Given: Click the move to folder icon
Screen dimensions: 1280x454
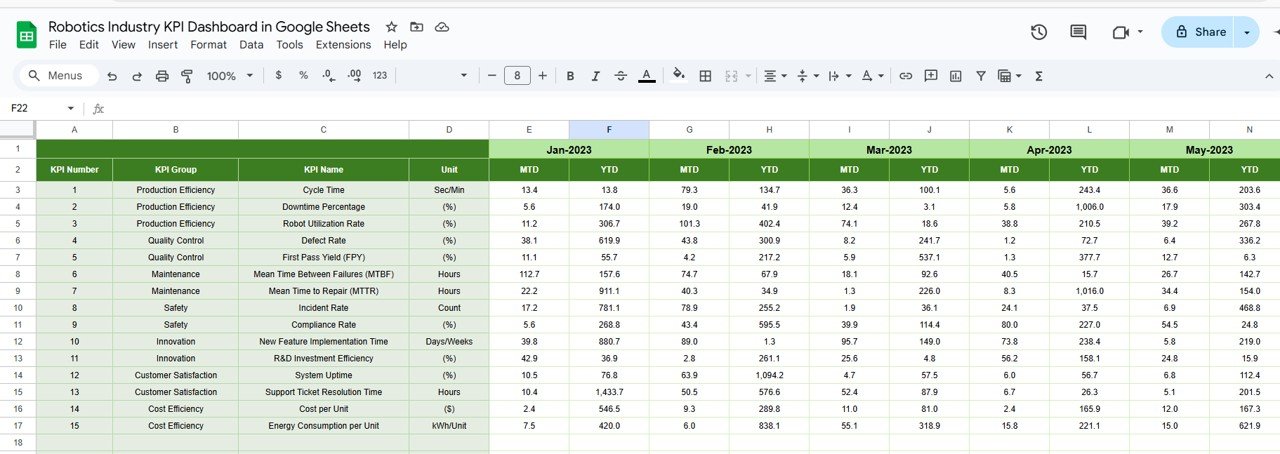Looking at the screenshot, I should click(416, 27).
